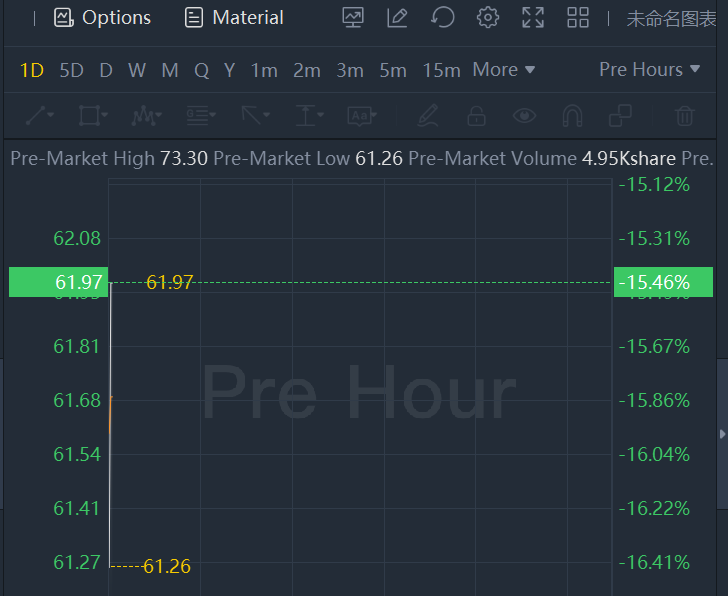Click the pencil draw tool in drawing toolbar
Screen dimensions: 728x596
coord(428,116)
